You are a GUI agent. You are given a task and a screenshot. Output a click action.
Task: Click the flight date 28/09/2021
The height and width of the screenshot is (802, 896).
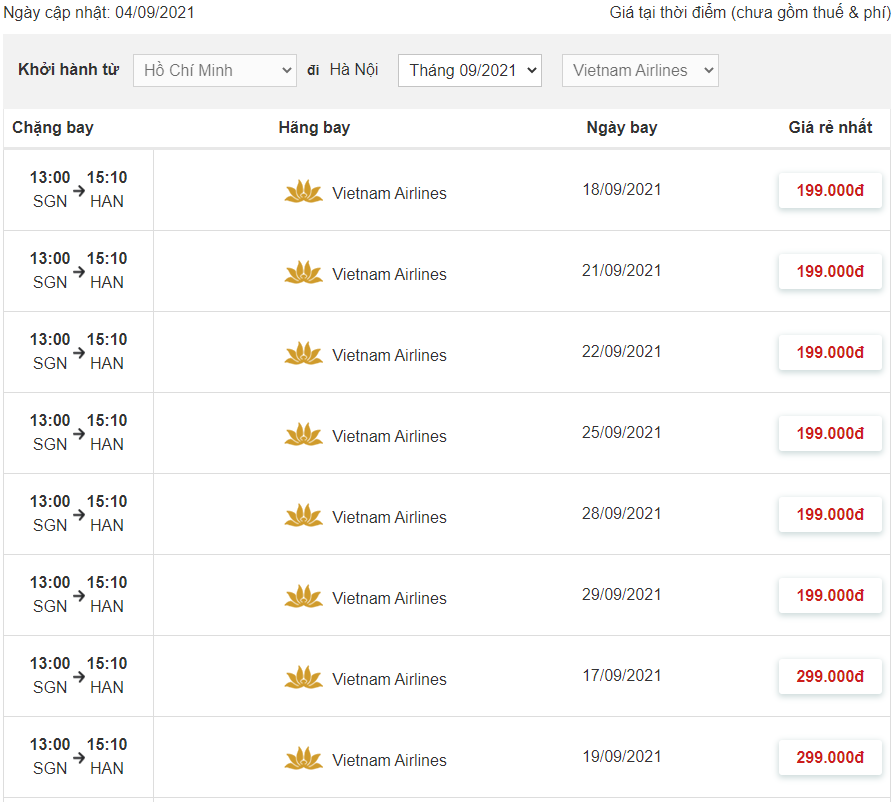coord(622,514)
